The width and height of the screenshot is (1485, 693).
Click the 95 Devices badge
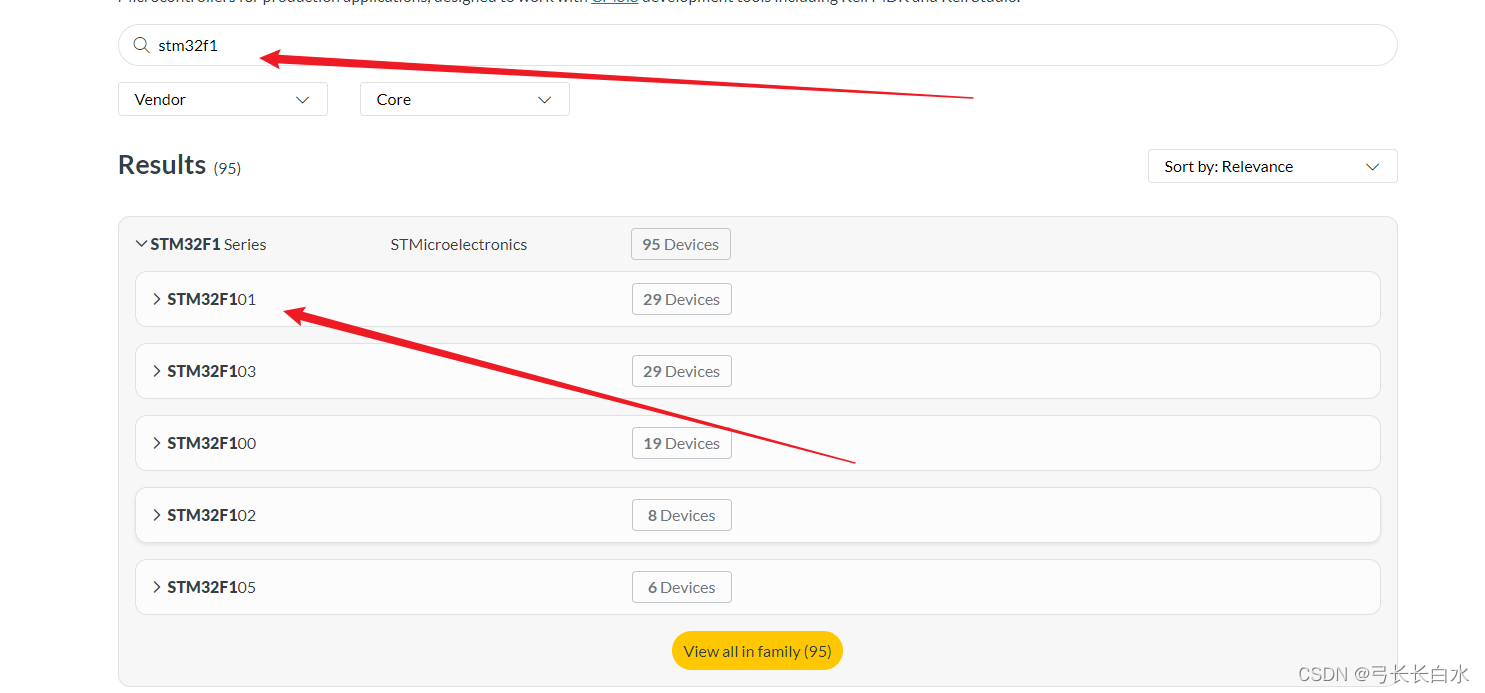(x=680, y=244)
